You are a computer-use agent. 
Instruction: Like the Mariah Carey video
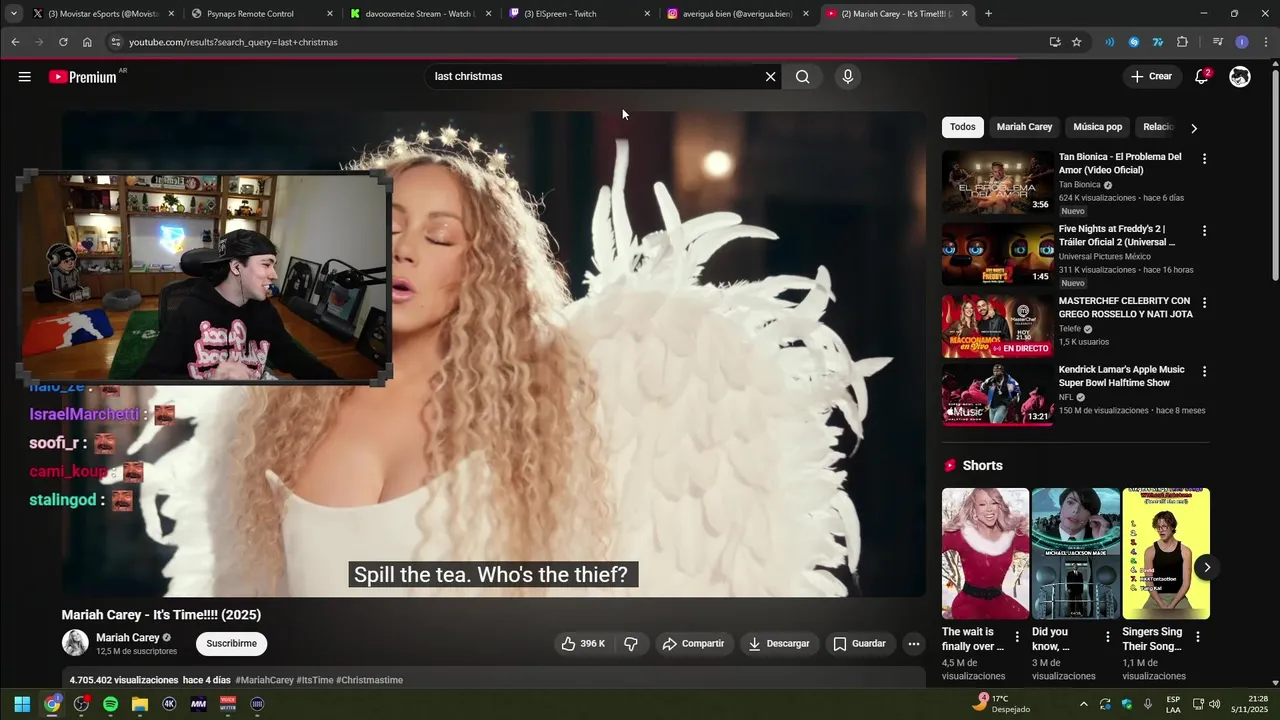[x=584, y=644]
